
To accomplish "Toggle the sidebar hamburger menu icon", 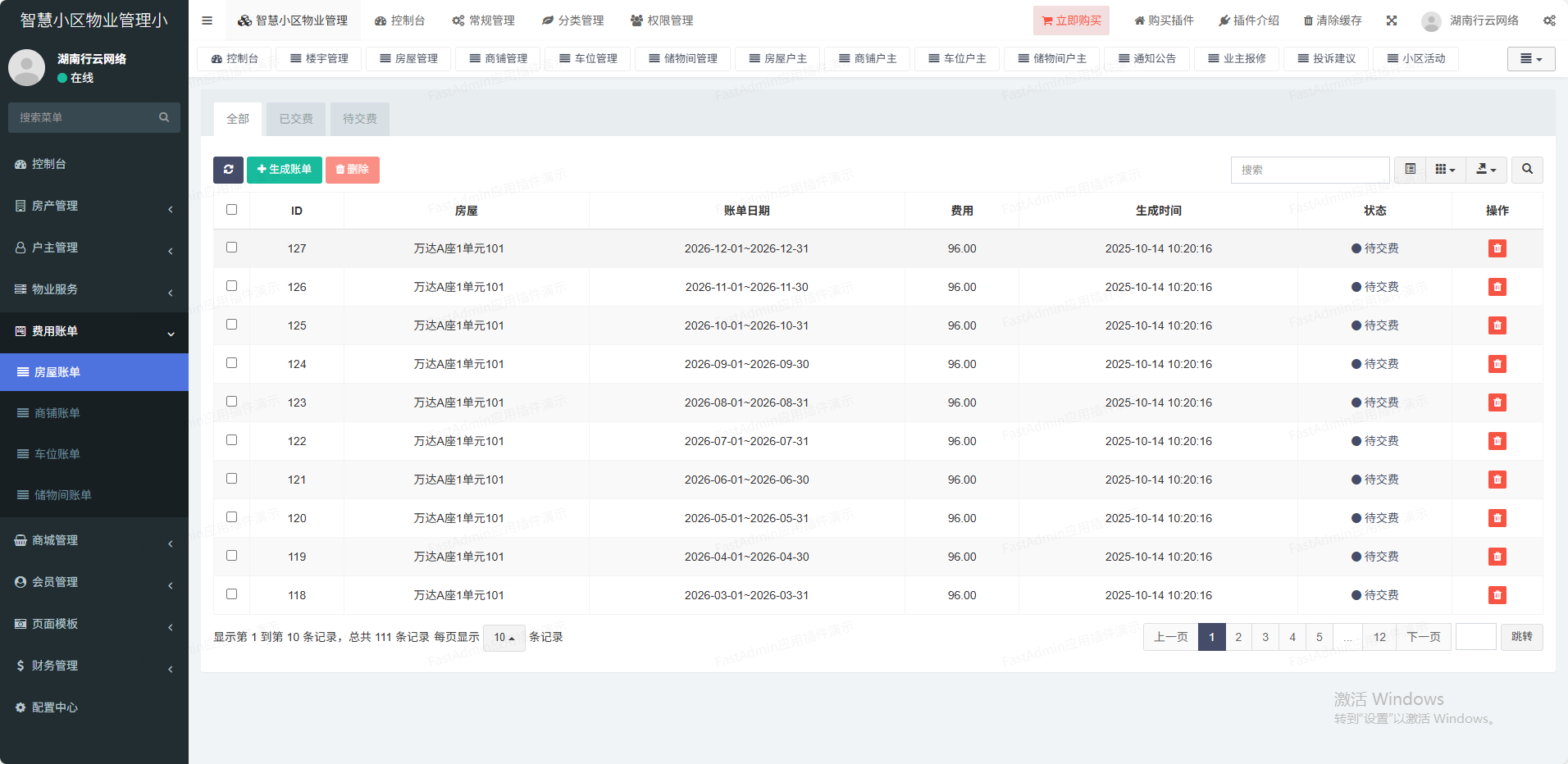I will coord(207,20).
